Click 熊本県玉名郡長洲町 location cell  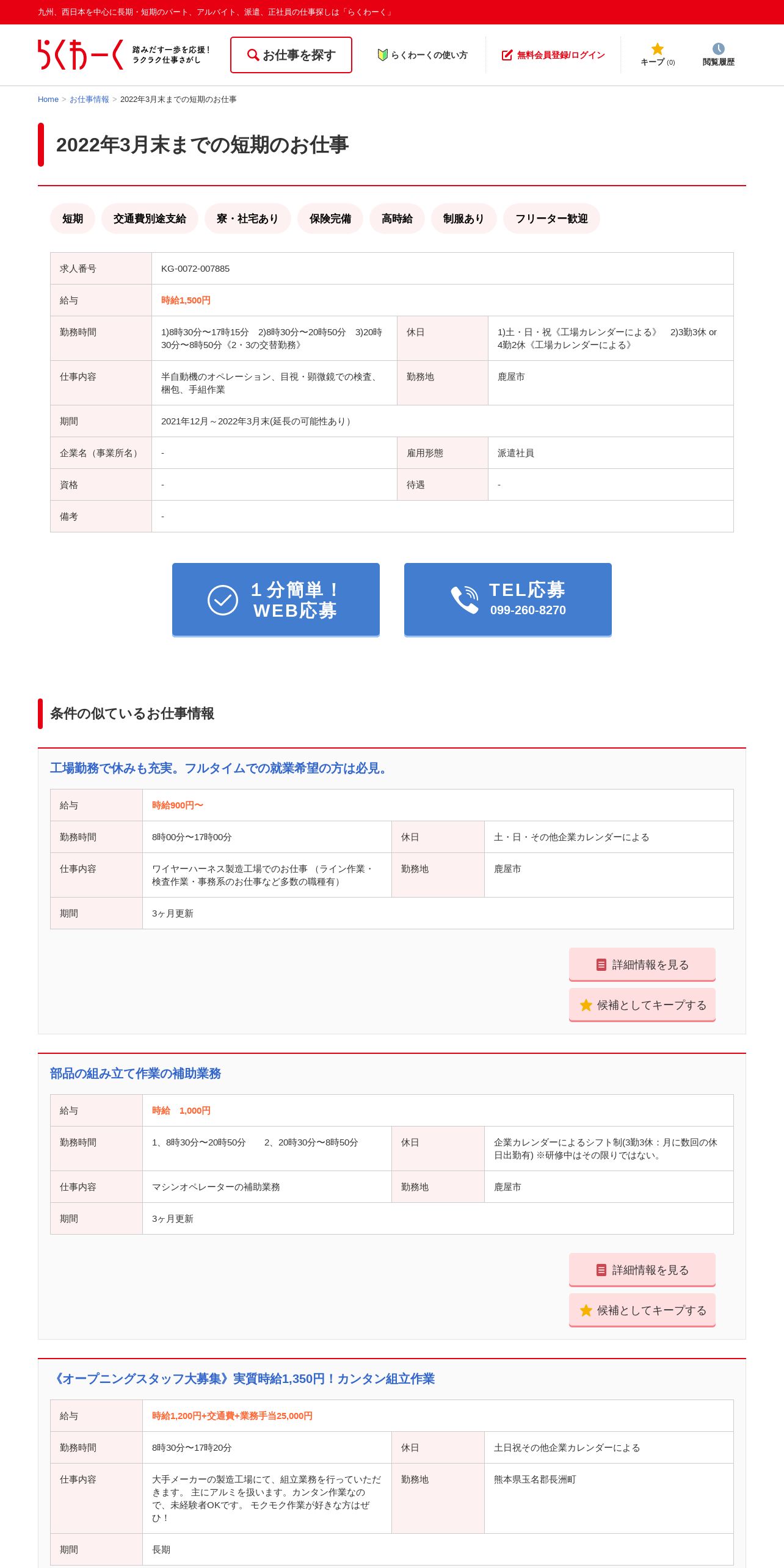coord(609,1498)
